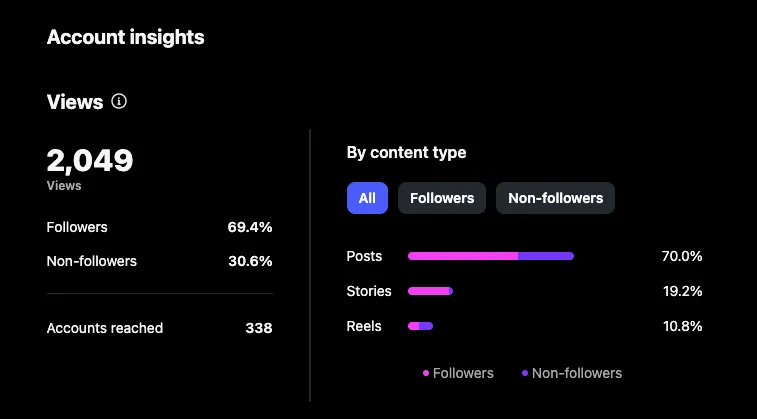Click the 70.0% Posts percentage
This screenshot has height=419, width=757.
tap(682, 256)
